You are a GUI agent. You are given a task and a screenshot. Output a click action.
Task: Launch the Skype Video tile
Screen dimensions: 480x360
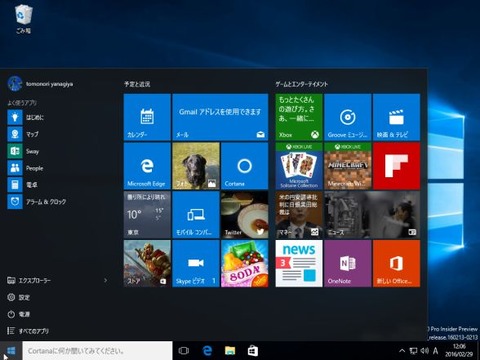(x=196, y=263)
